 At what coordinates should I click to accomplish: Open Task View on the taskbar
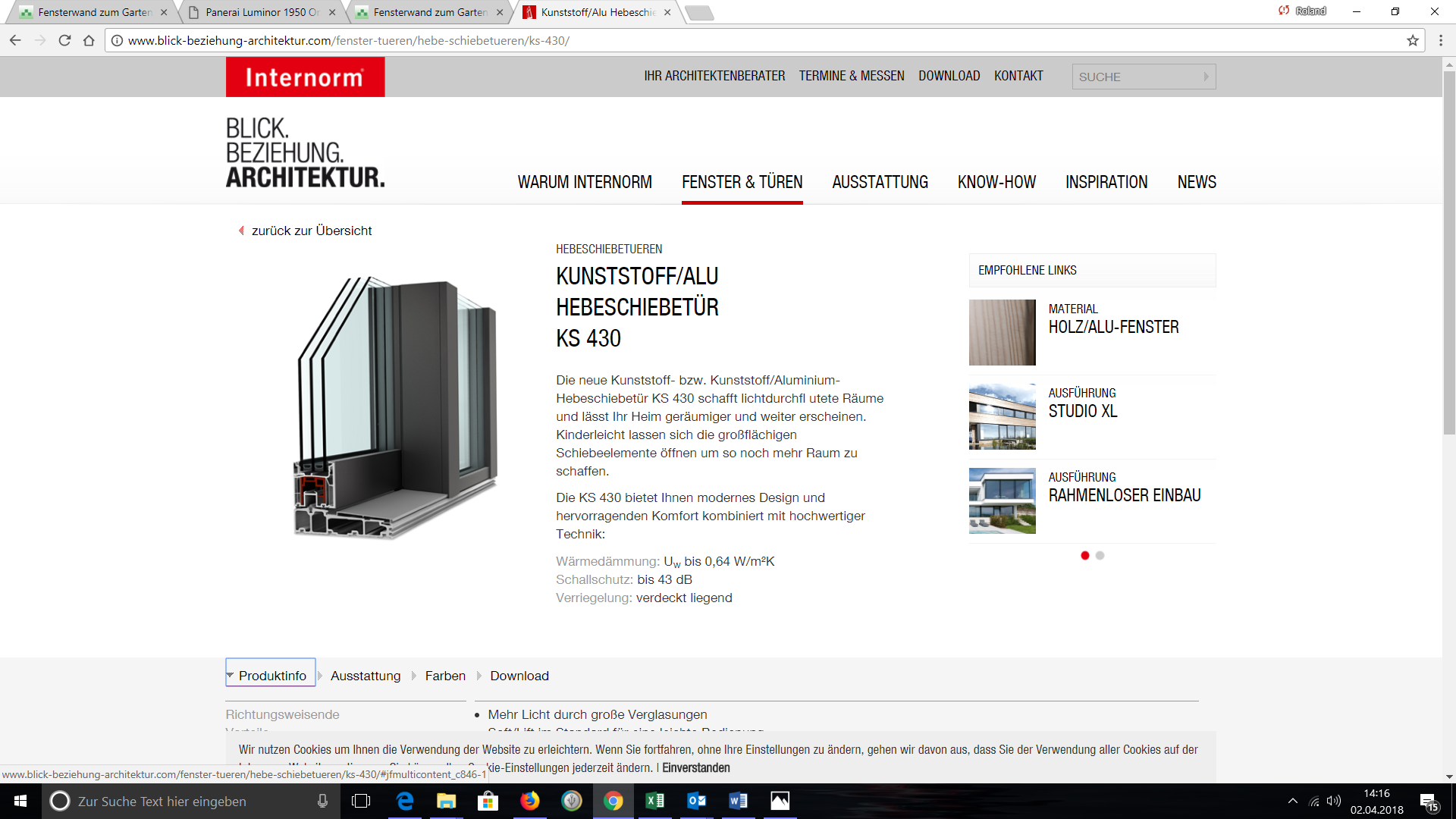click(361, 801)
